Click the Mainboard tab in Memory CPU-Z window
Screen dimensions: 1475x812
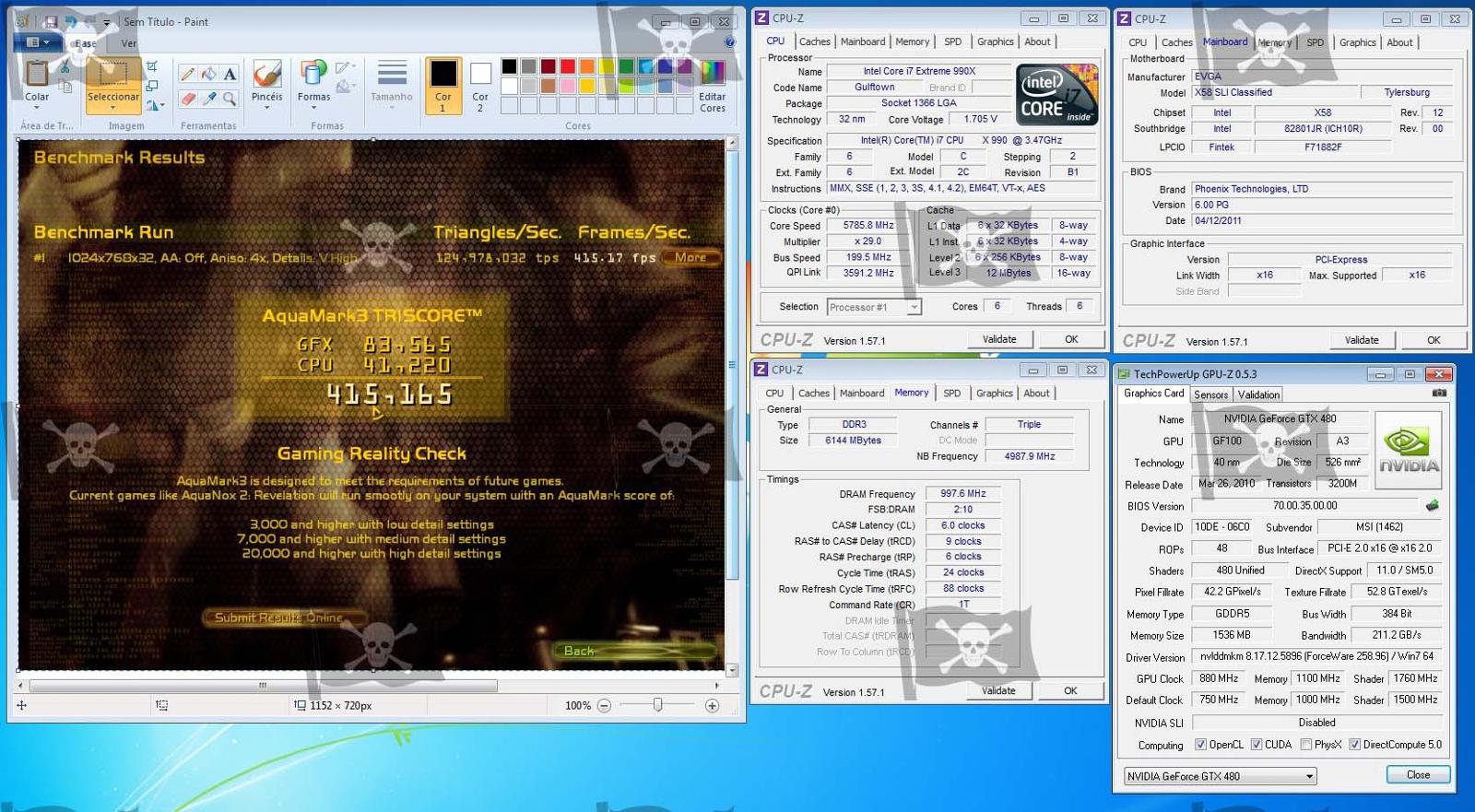[x=862, y=393]
